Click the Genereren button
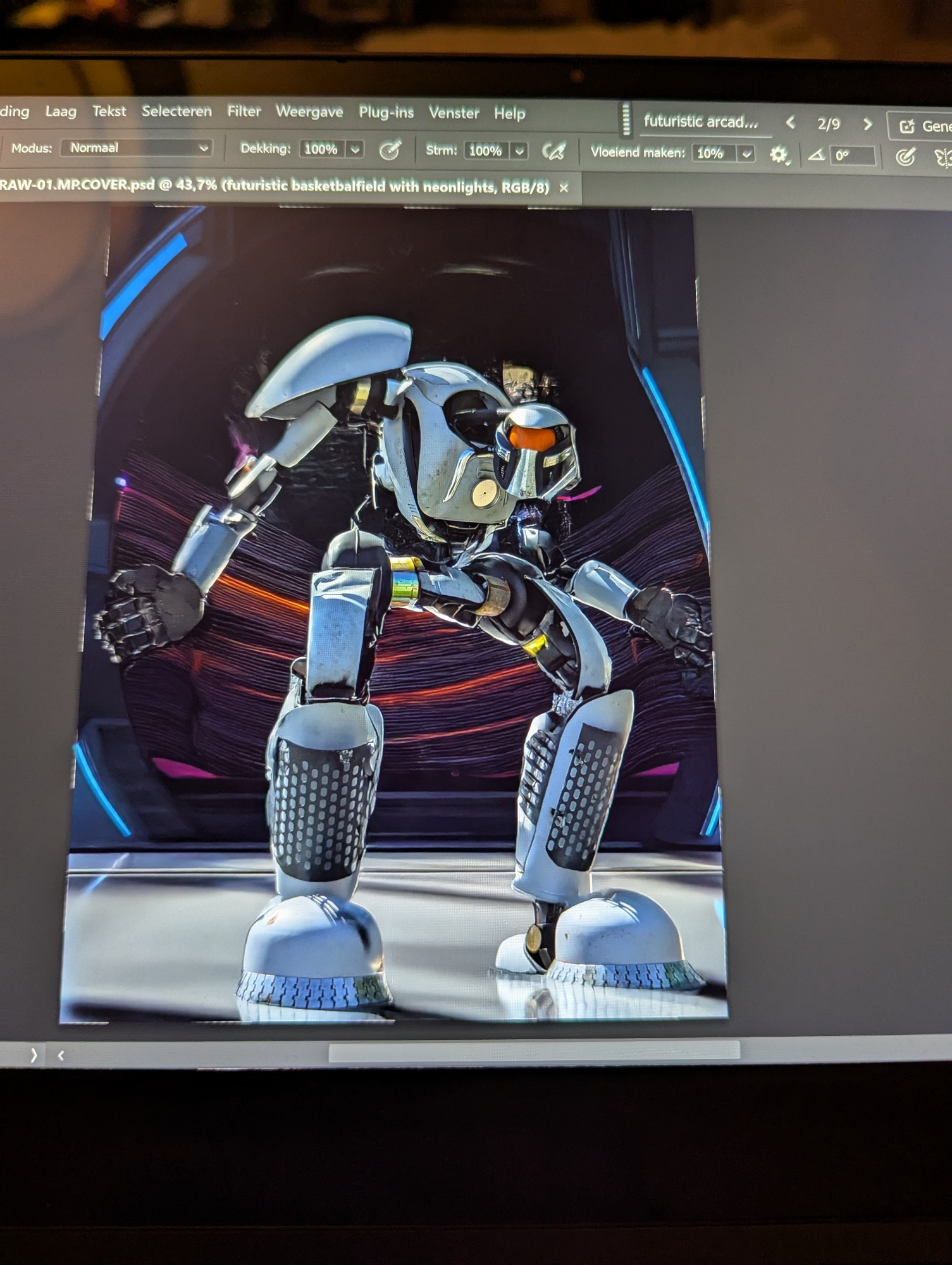Viewport: 952px width, 1265px height. (920, 126)
